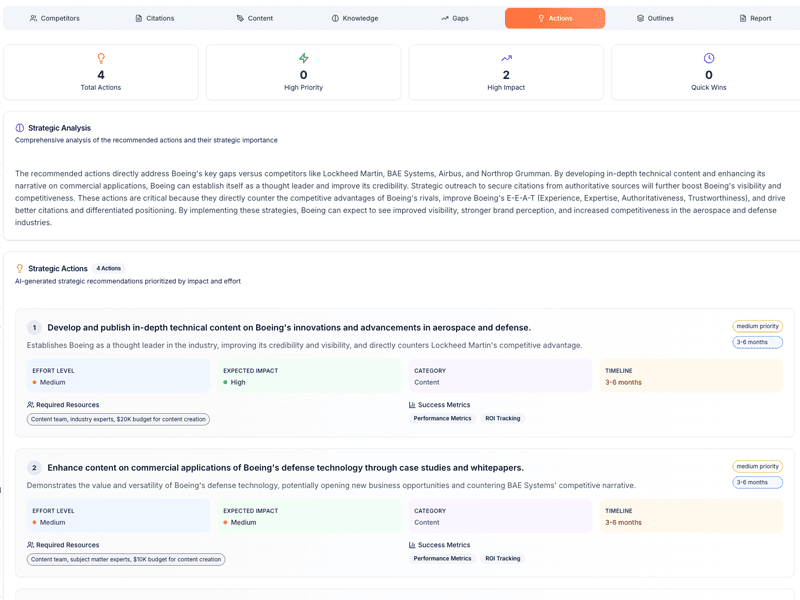The image size is (800, 600).
Task: Open the Outlines tab
Action: (x=655, y=18)
